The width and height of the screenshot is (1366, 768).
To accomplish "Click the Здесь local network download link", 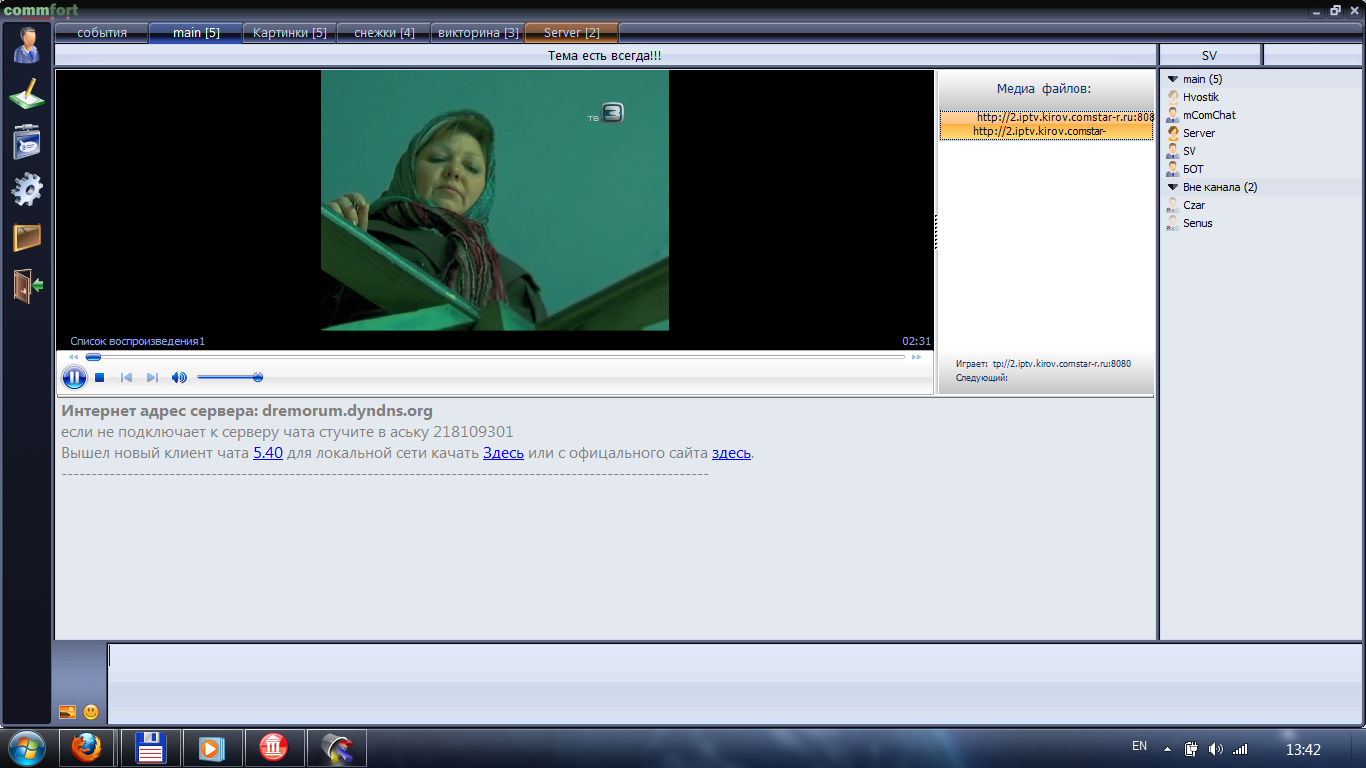I will [x=503, y=453].
